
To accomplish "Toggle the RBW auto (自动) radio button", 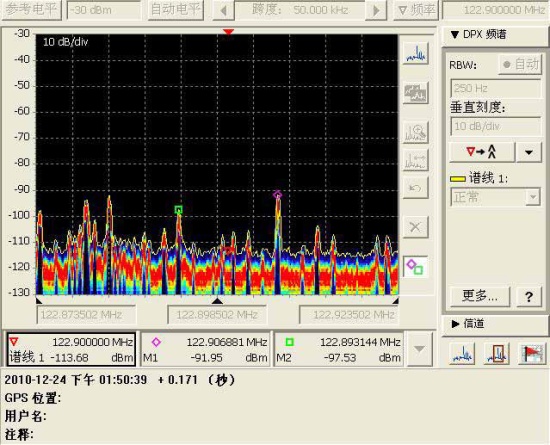I will (x=521, y=65).
